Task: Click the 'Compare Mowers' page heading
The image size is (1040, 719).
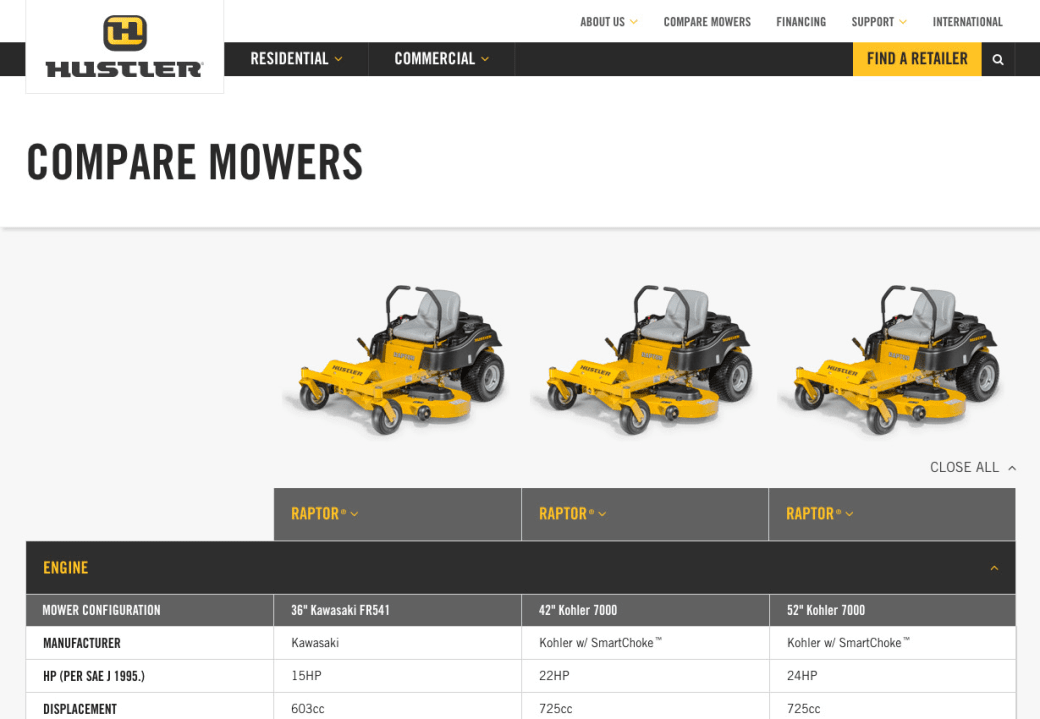Action: click(195, 162)
